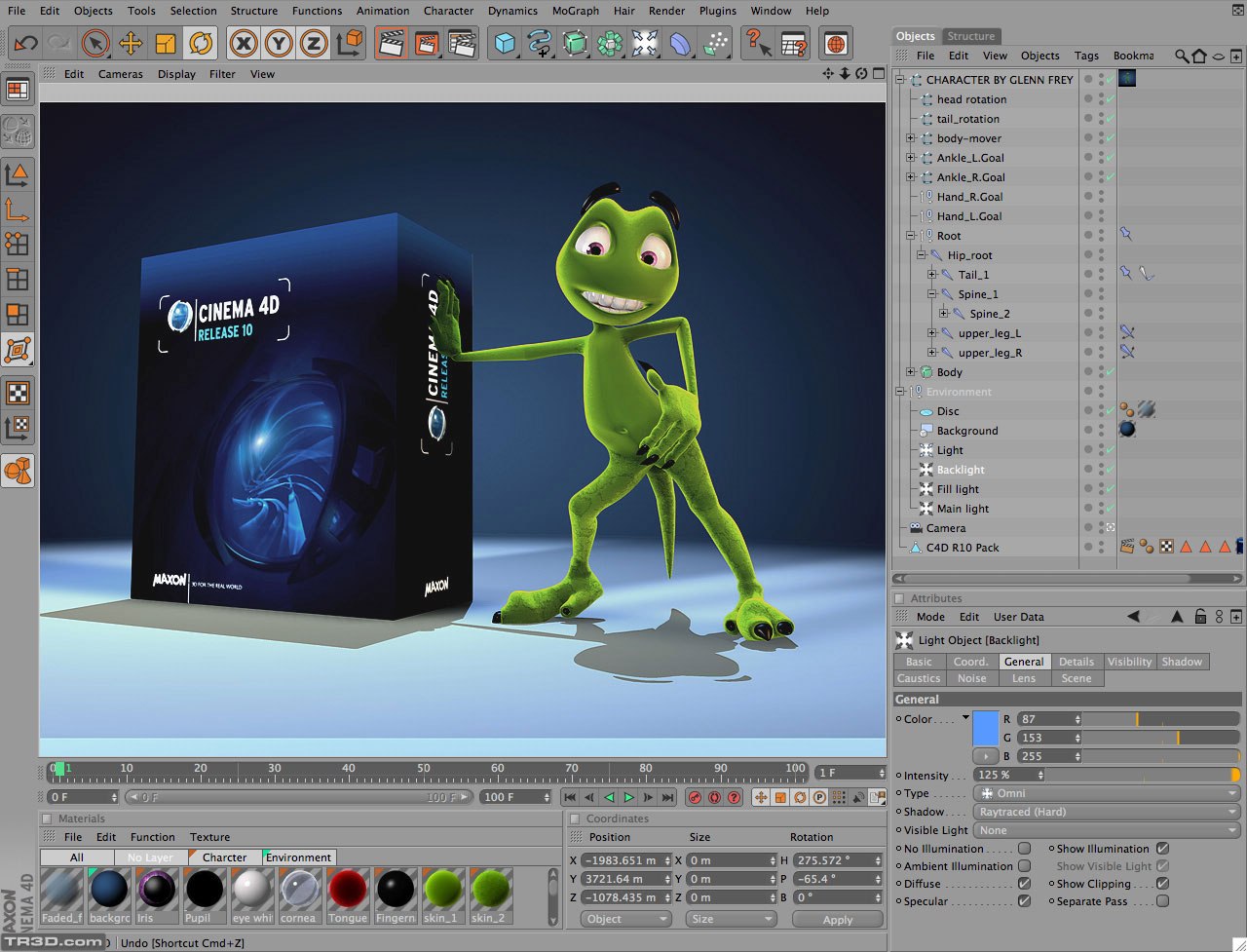Enable the No Illumination checkbox
This screenshot has width=1247, height=952.
pyautogui.click(x=1025, y=848)
